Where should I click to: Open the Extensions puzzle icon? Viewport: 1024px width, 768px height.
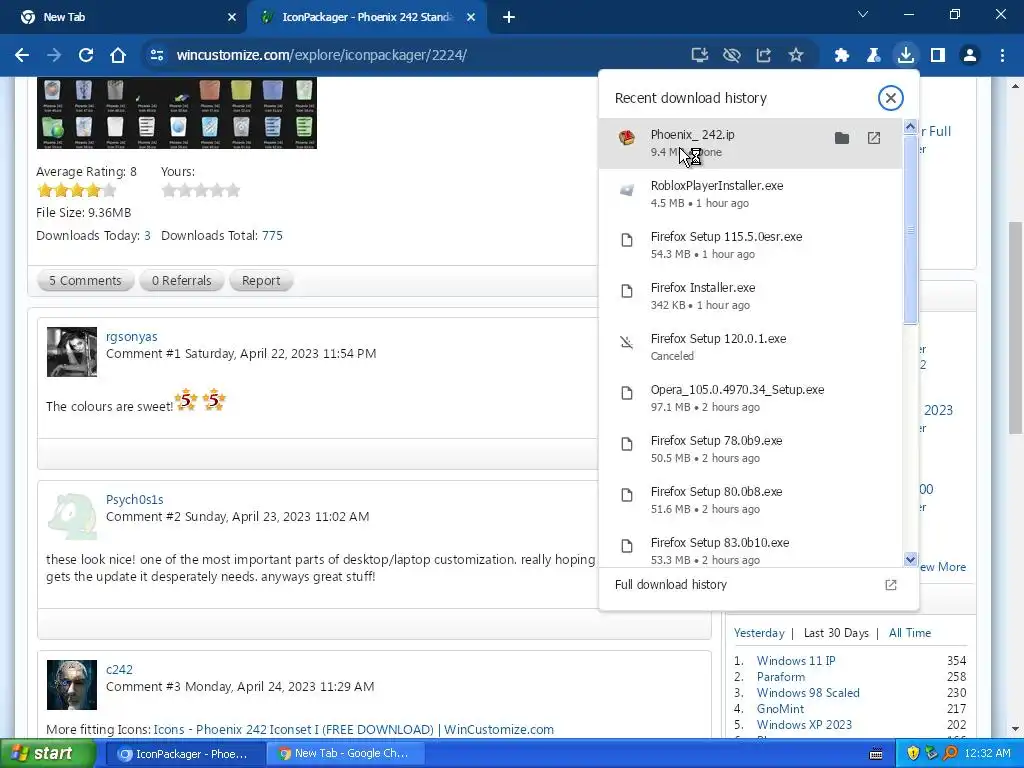(x=842, y=56)
